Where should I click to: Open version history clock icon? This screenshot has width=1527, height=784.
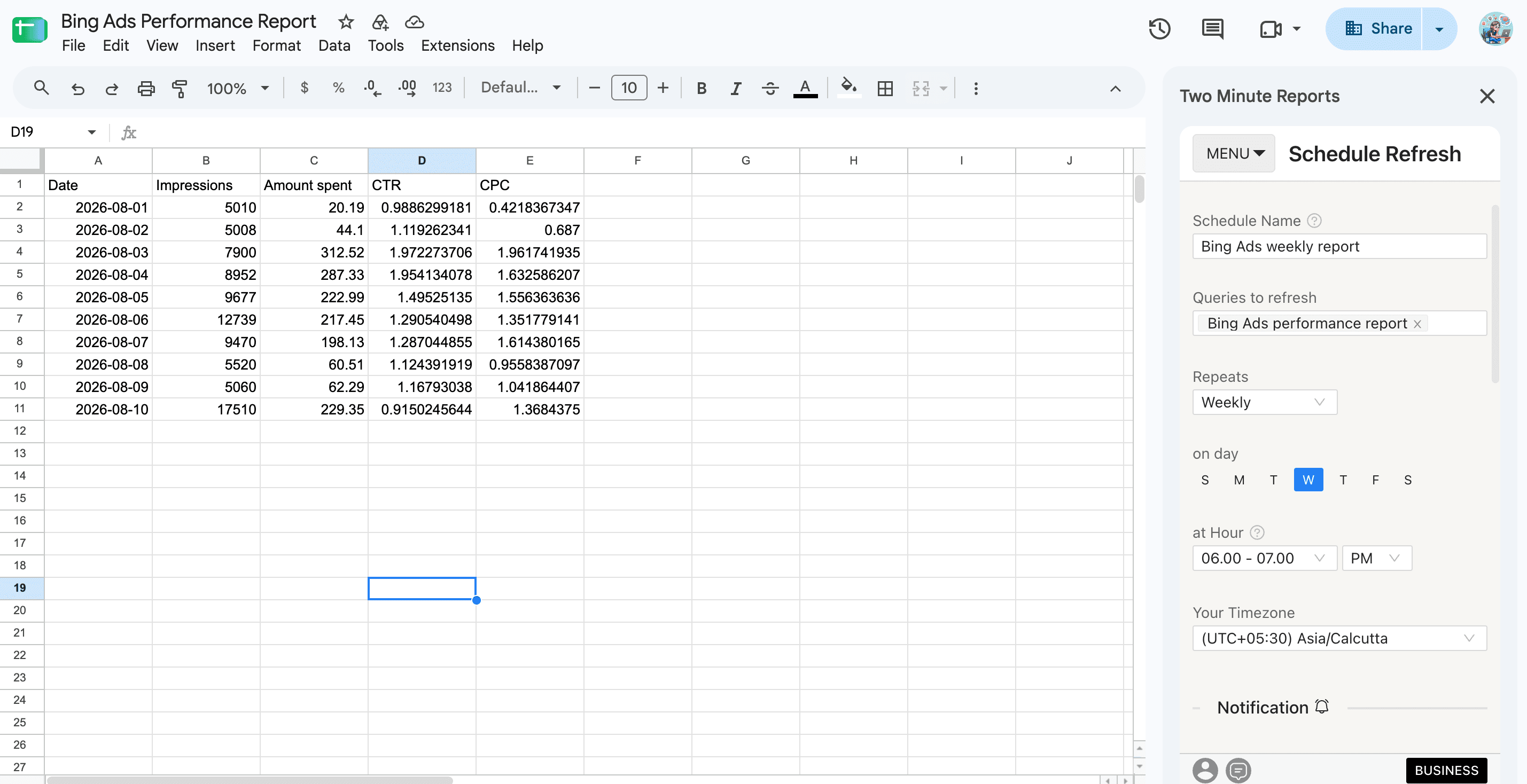click(1159, 28)
